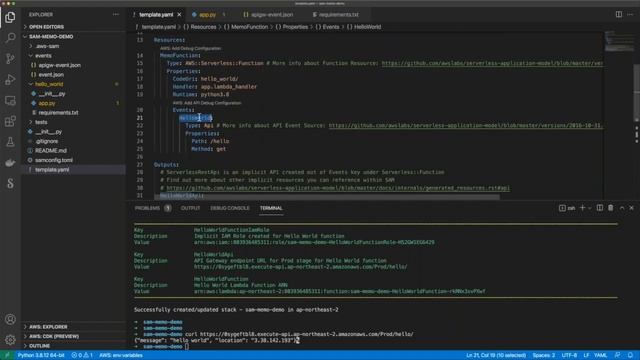Select template.yaml in the file tree
This screenshot has height=360, width=640.
tap(52, 169)
